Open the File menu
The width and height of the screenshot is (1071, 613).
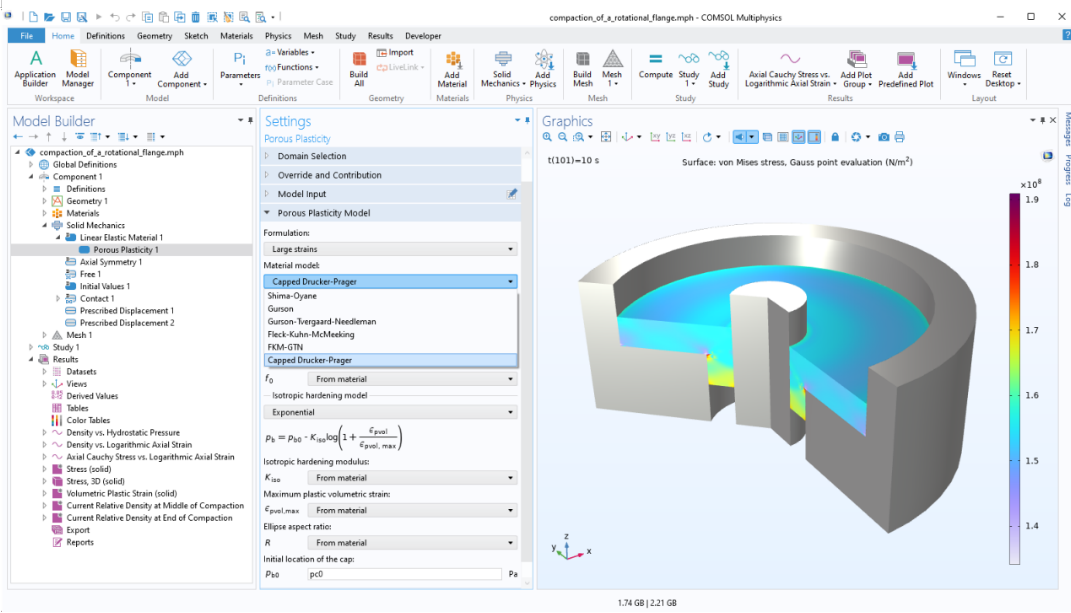[27, 36]
